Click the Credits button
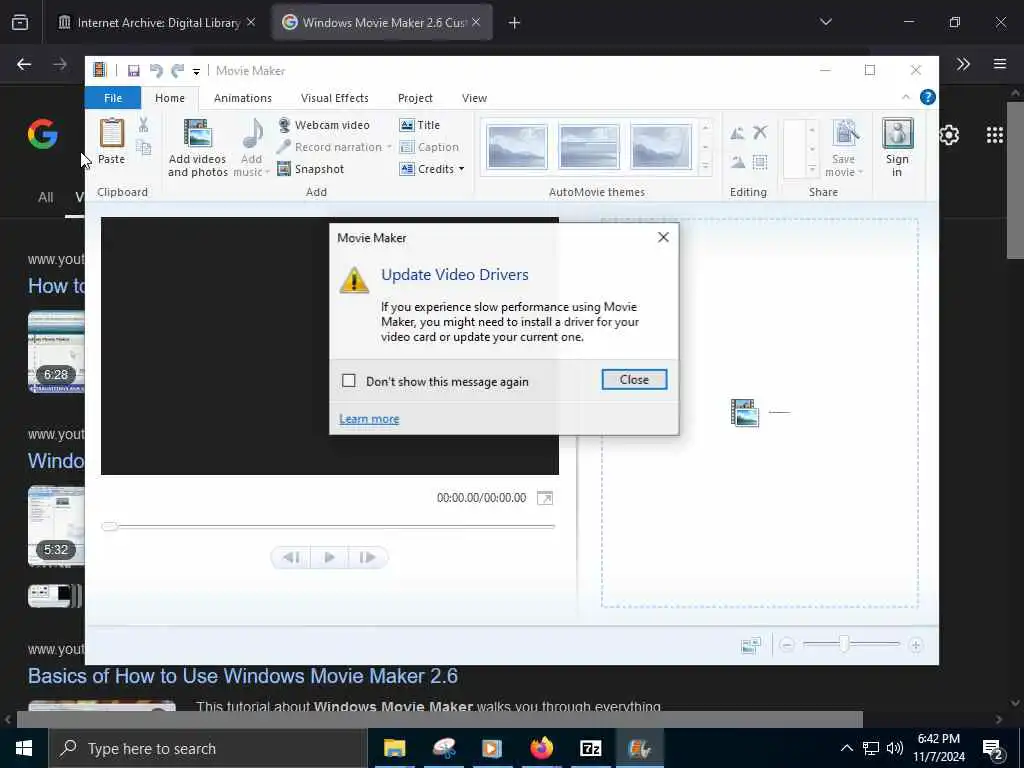1024x768 pixels. point(427,169)
